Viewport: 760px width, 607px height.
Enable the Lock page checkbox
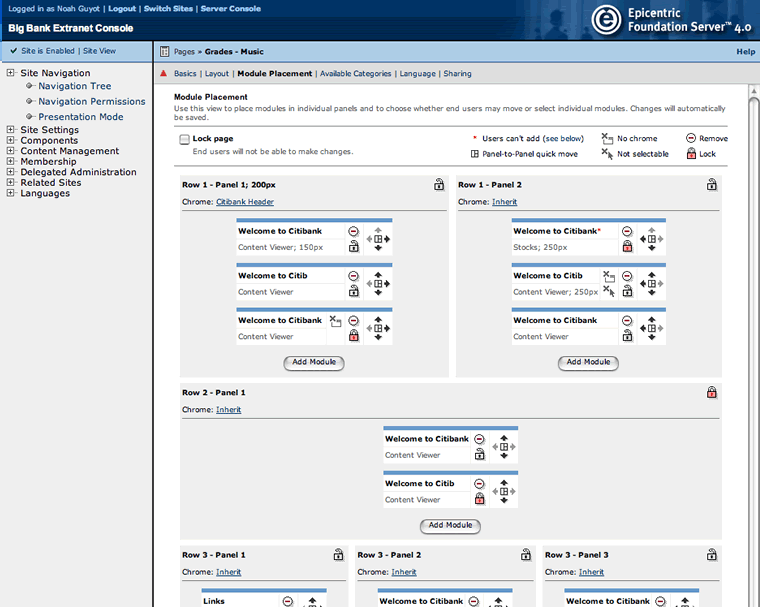click(x=184, y=140)
